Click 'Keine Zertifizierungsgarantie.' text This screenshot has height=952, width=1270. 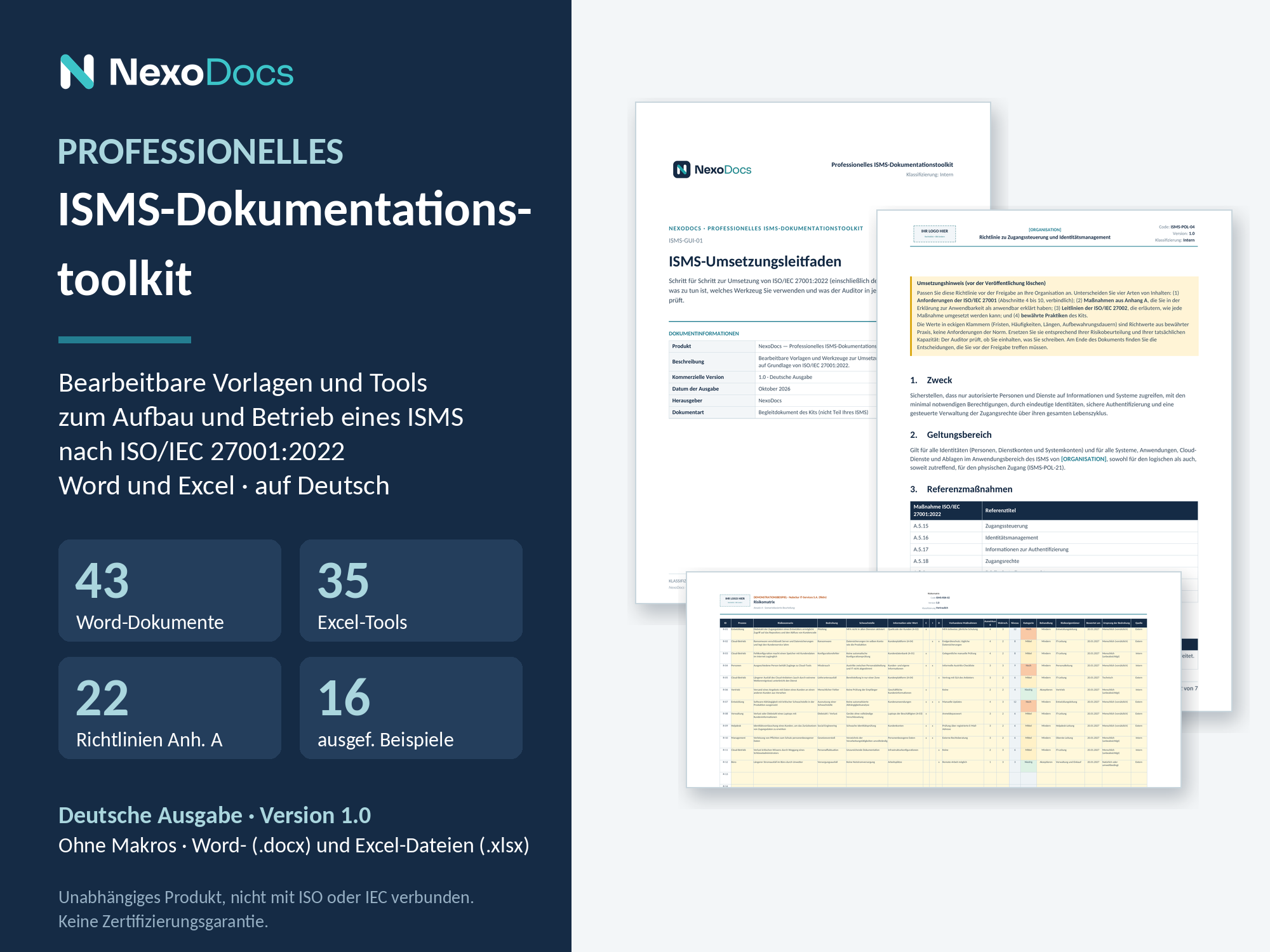point(163,922)
